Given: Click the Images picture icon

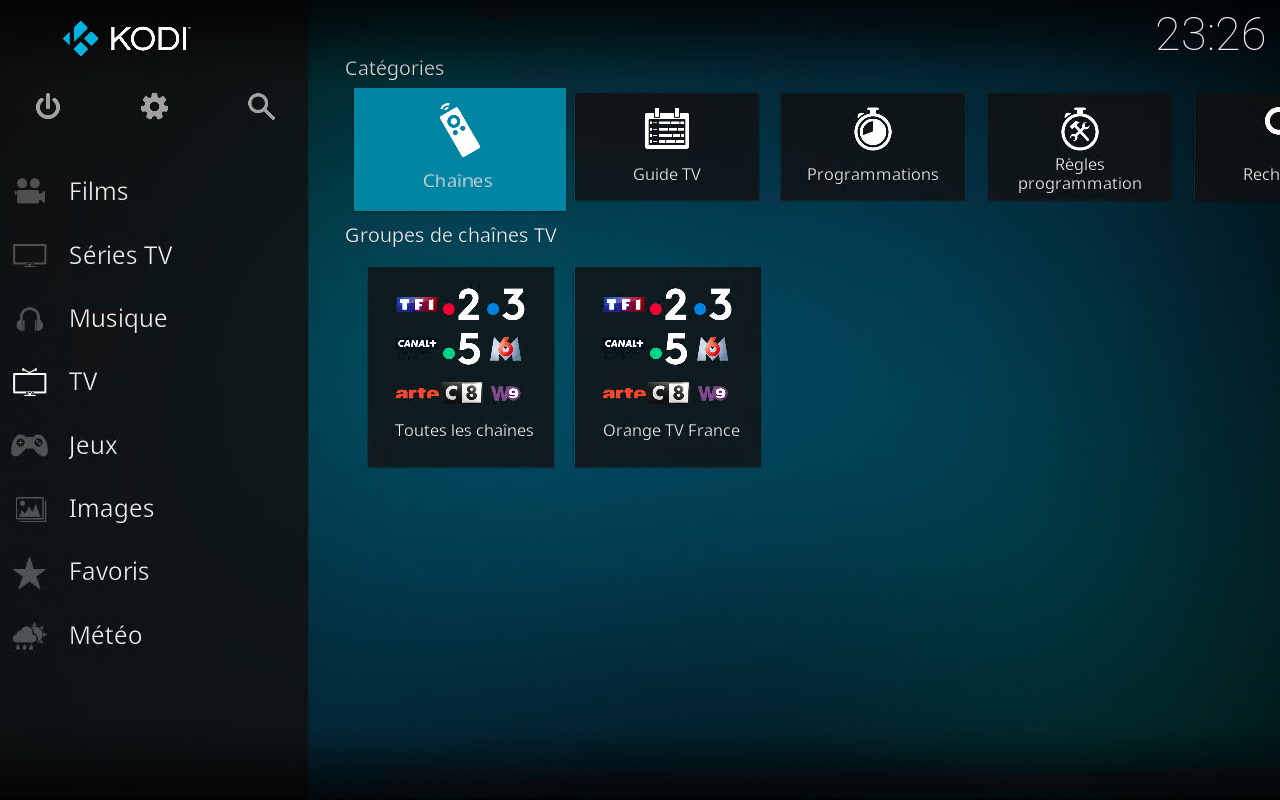Looking at the screenshot, I should [x=30, y=509].
